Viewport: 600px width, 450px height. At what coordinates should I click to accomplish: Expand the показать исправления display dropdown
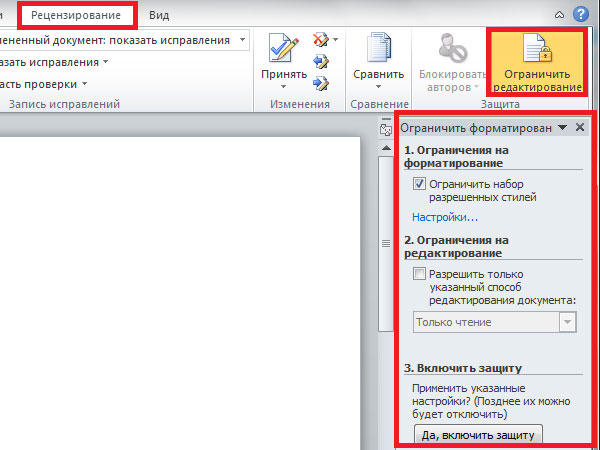(241, 40)
